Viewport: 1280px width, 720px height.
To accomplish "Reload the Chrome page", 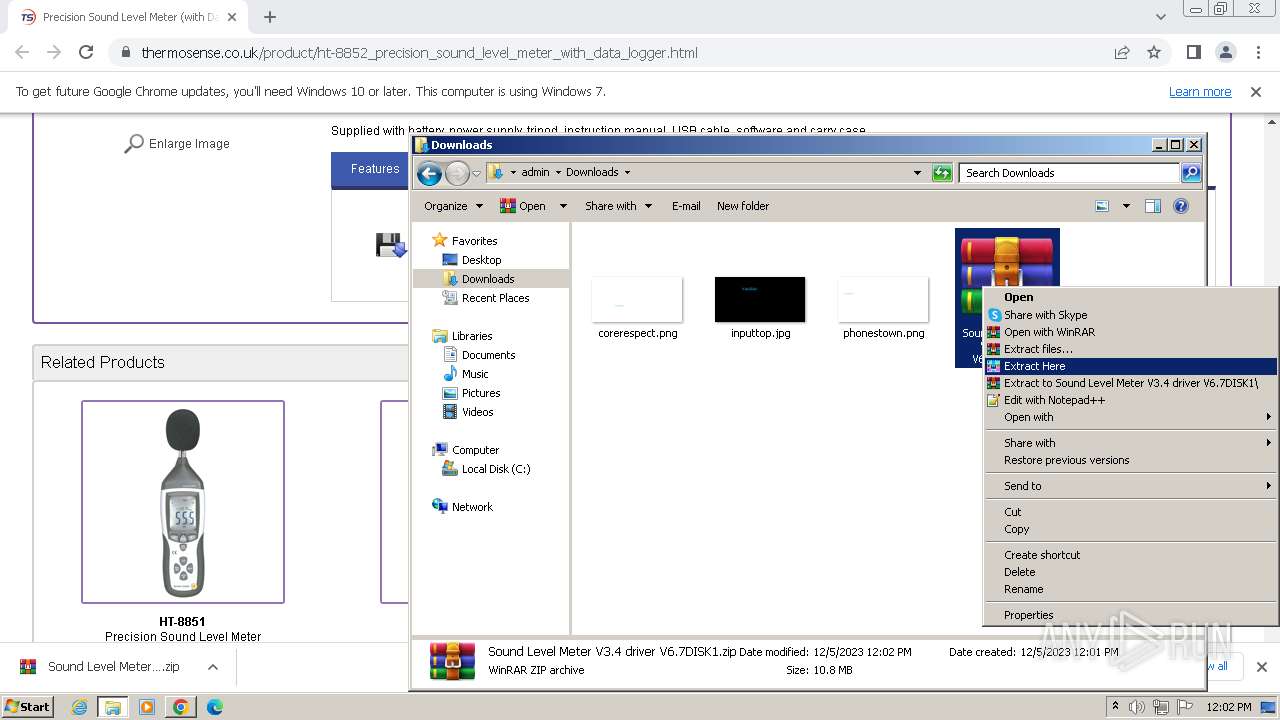I will [86, 53].
